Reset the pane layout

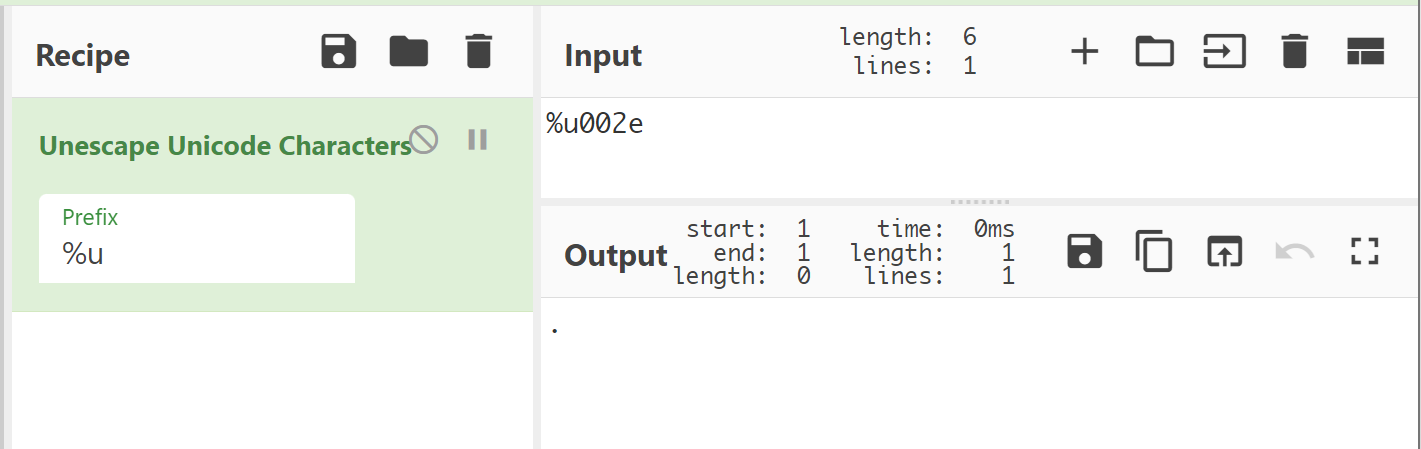[1365, 52]
